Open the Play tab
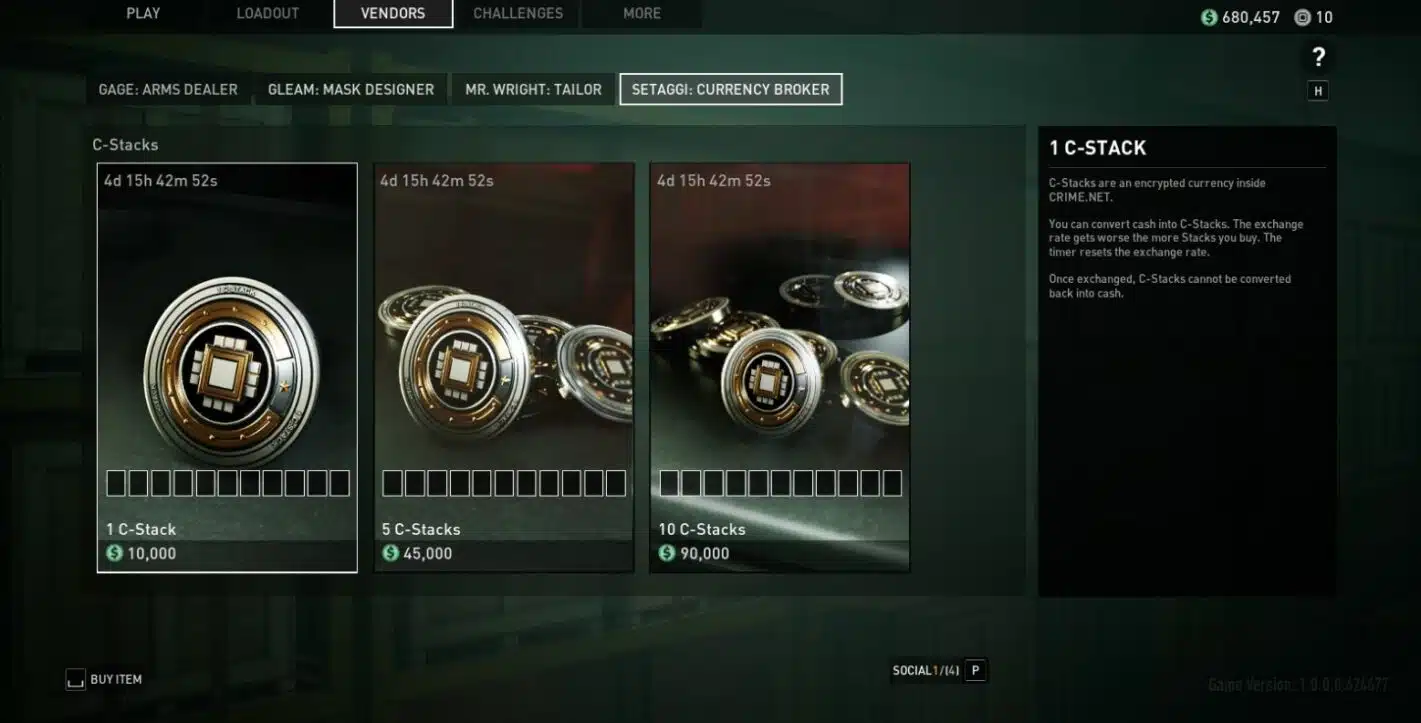This screenshot has width=1421, height=723. (143, 13)
